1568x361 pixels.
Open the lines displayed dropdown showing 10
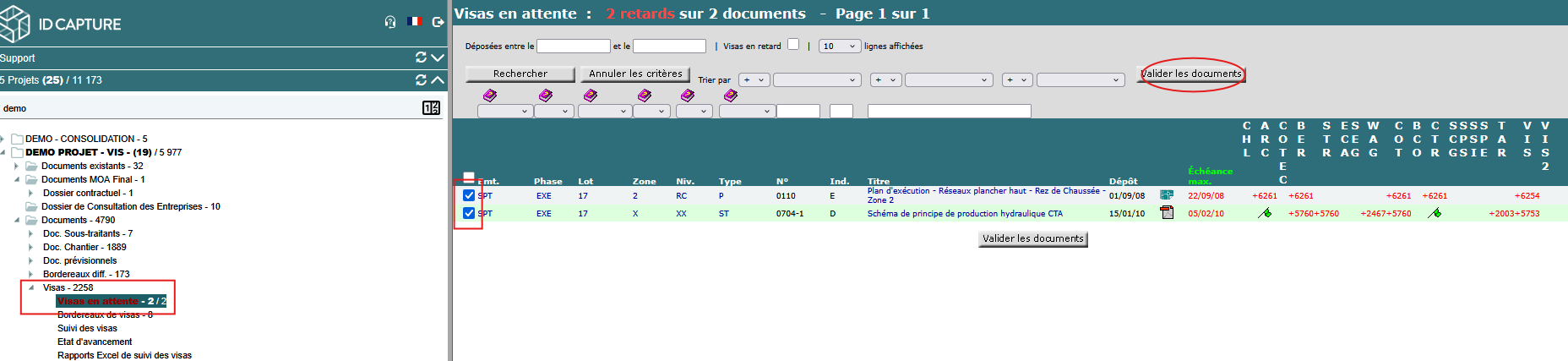pyautogui.click(x=839, y=46)
